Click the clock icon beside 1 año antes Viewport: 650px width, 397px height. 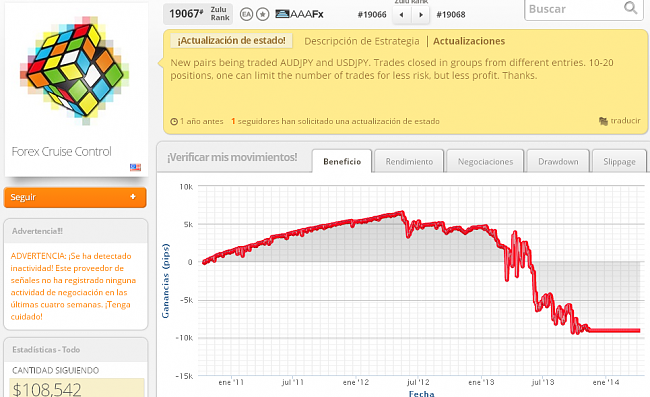pos(174,121)
